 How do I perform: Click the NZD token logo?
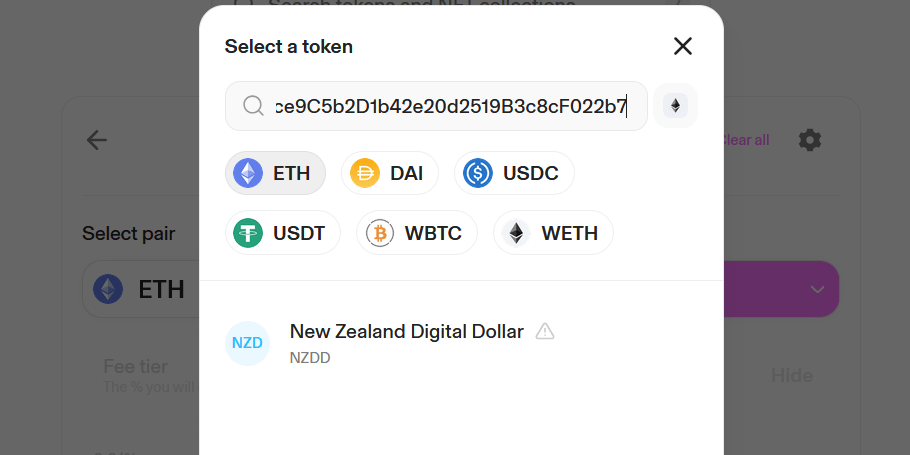(247, 343)
